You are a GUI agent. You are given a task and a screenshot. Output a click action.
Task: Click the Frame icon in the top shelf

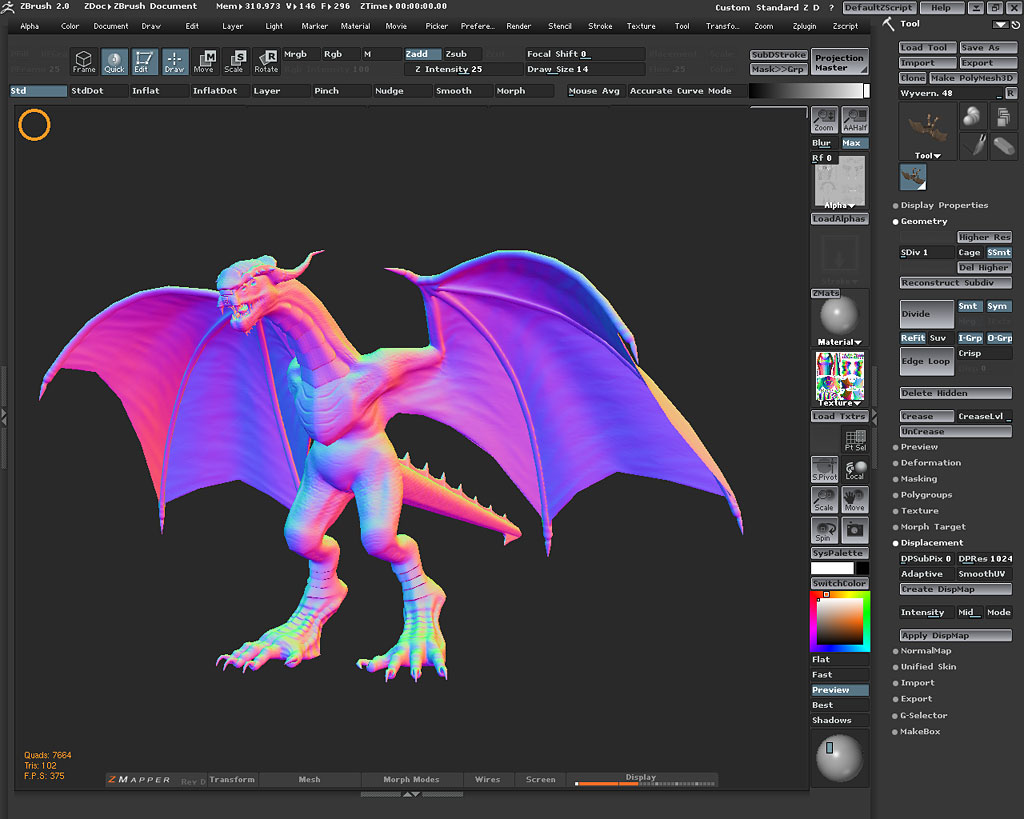(84, 61)
